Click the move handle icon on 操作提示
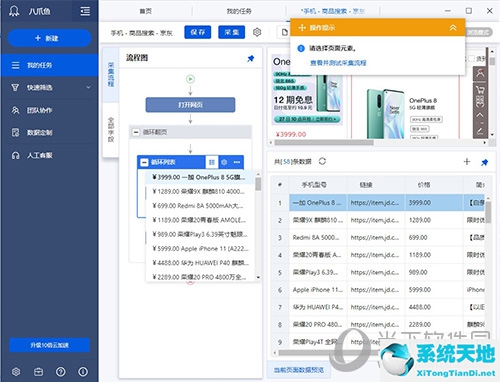Viewport: 500px width, 382px height. tap(302, 28)
